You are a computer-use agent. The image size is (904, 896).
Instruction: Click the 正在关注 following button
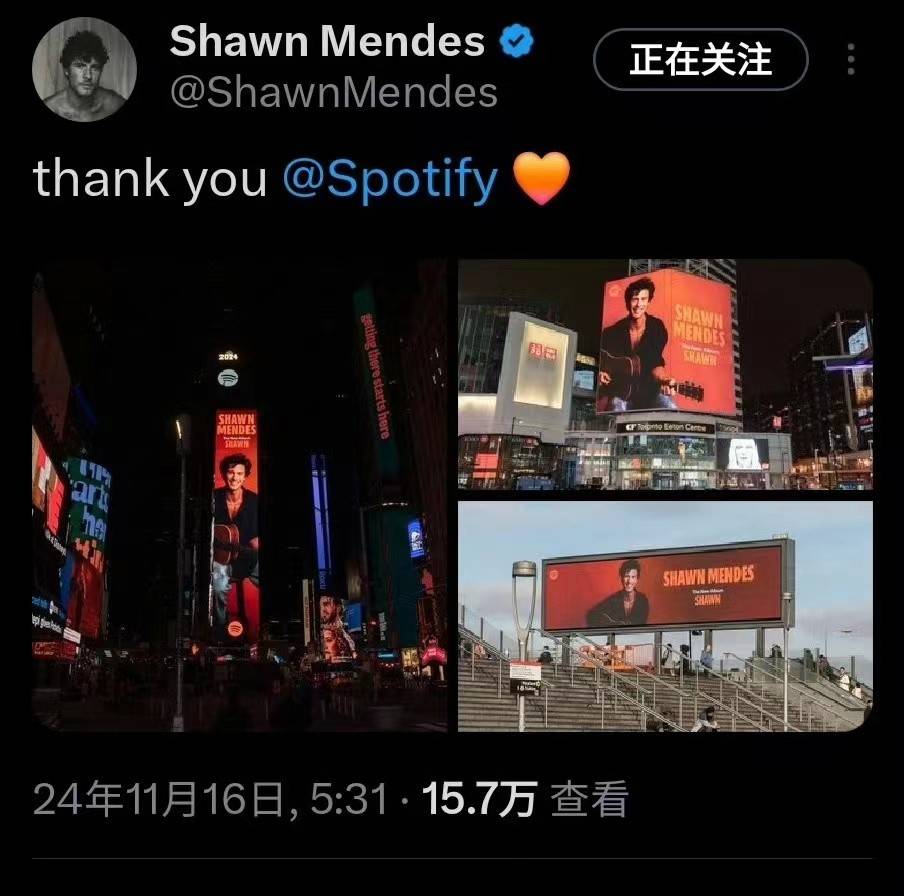coord(700,59)
